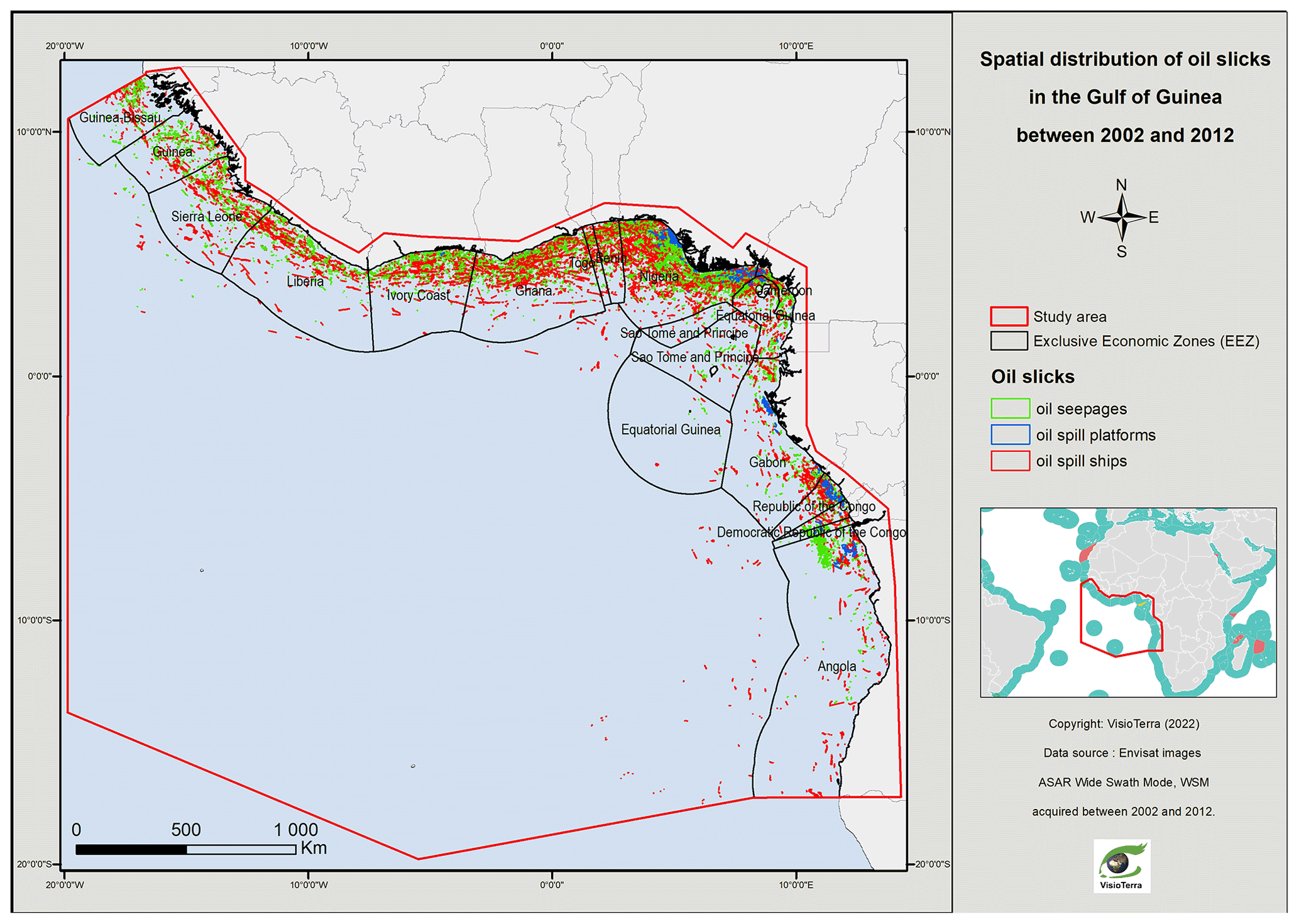
Task: Click the world inset overview map
Action: (x=1128, y=602)
